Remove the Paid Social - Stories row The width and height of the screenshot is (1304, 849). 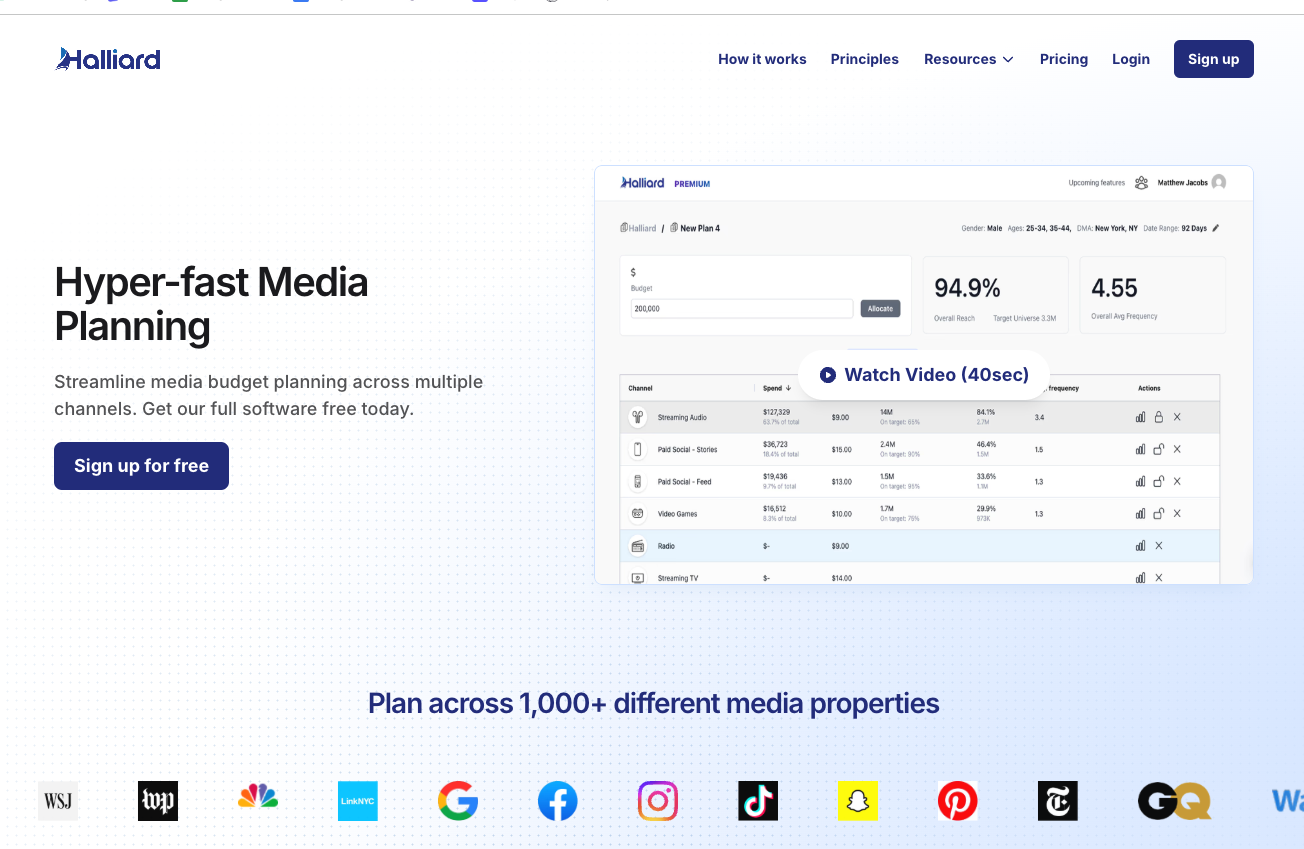tap(1177, 449)
